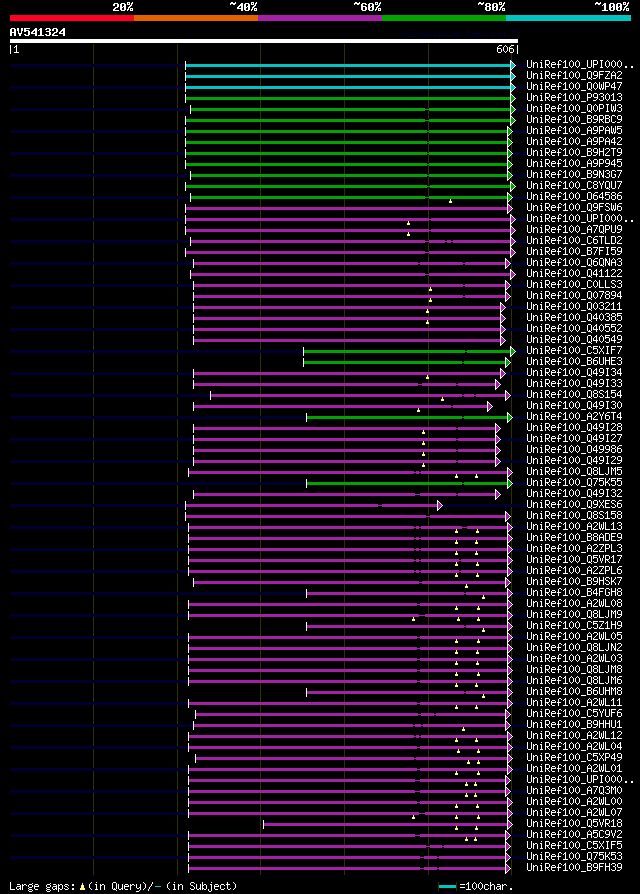This screenshot has height=894, width=640.
Task: Select the UniRef100_C6TLD2 label
Action: coord(574,240)
